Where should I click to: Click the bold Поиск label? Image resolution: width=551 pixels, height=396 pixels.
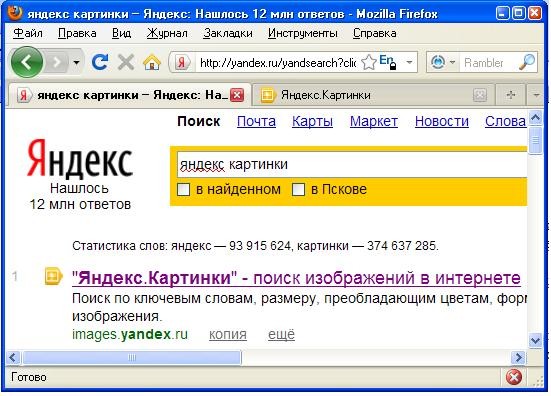pos(199,122)
